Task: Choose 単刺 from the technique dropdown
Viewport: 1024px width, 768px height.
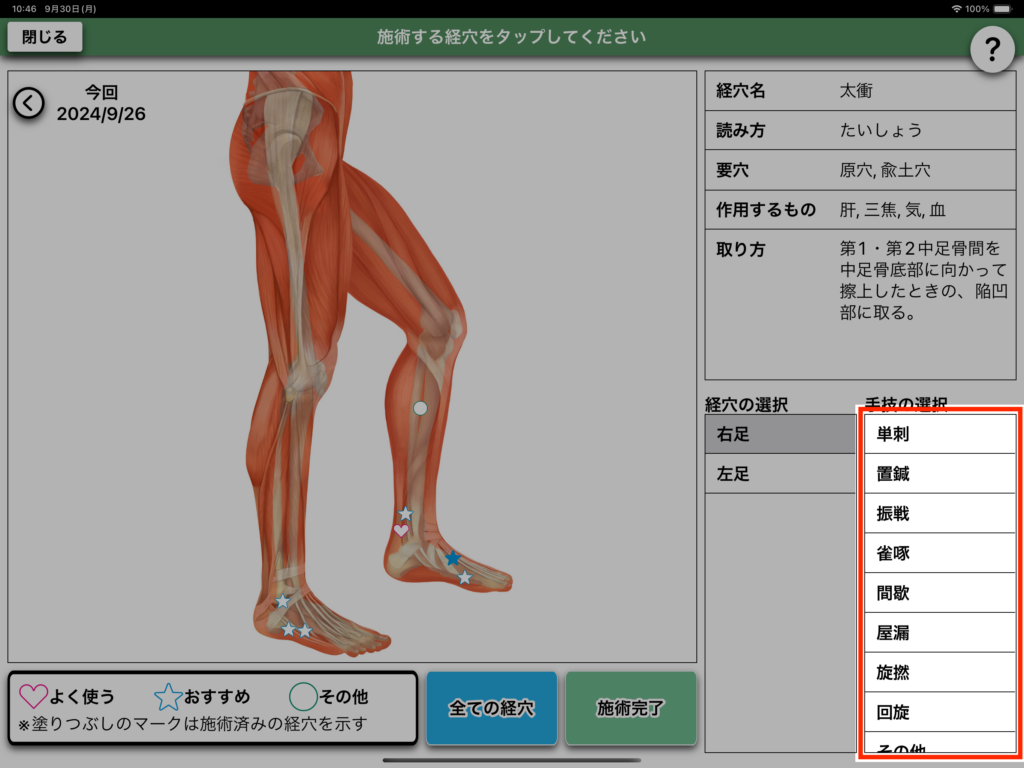Action: click(x=938, y=434)
